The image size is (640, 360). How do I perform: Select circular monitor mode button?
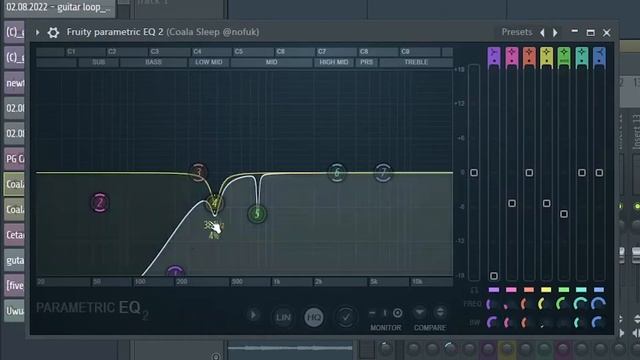pos(398,313)
